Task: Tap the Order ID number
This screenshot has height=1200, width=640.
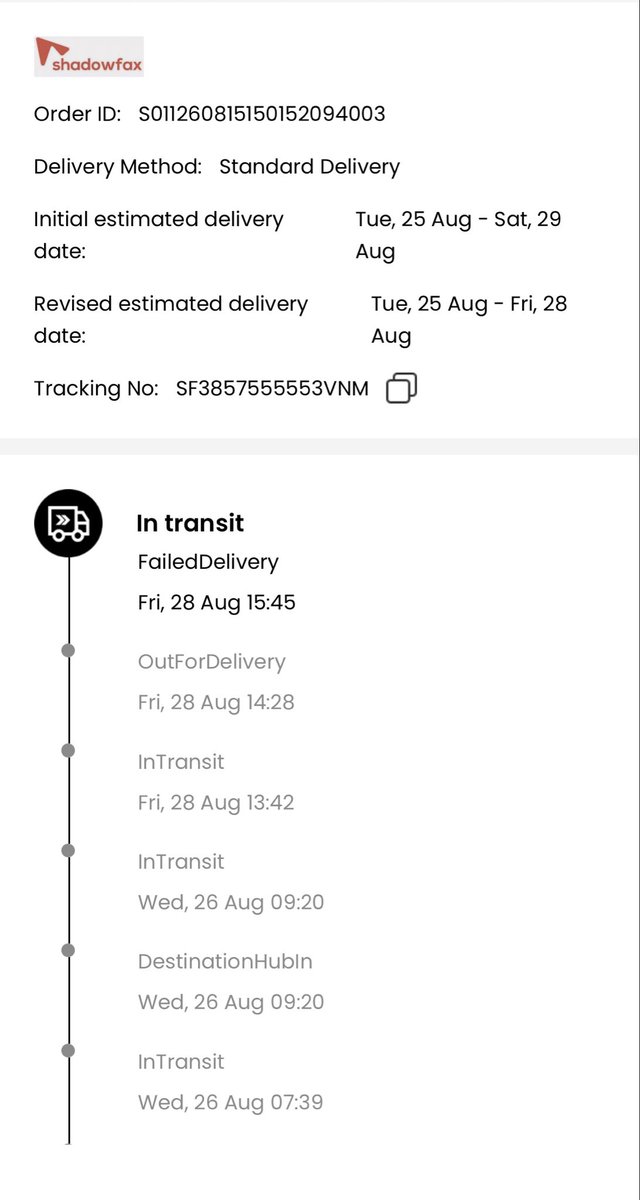Action: [262, 114]
